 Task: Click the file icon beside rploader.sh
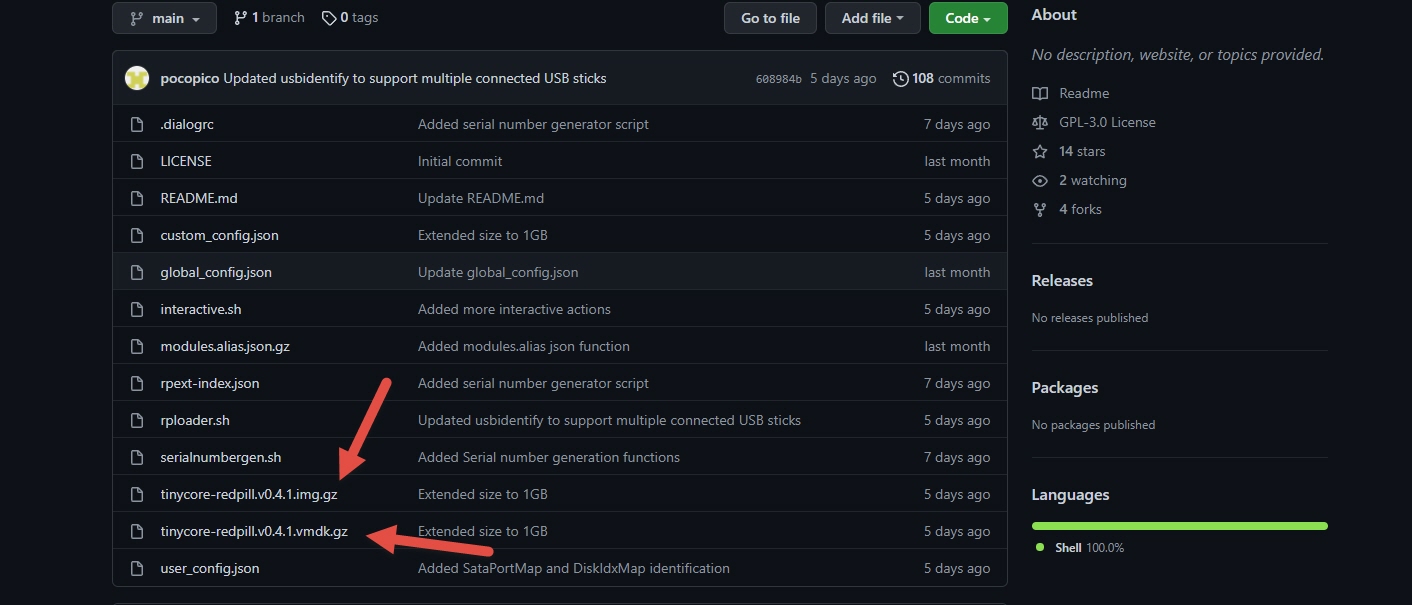click(138, 420)
